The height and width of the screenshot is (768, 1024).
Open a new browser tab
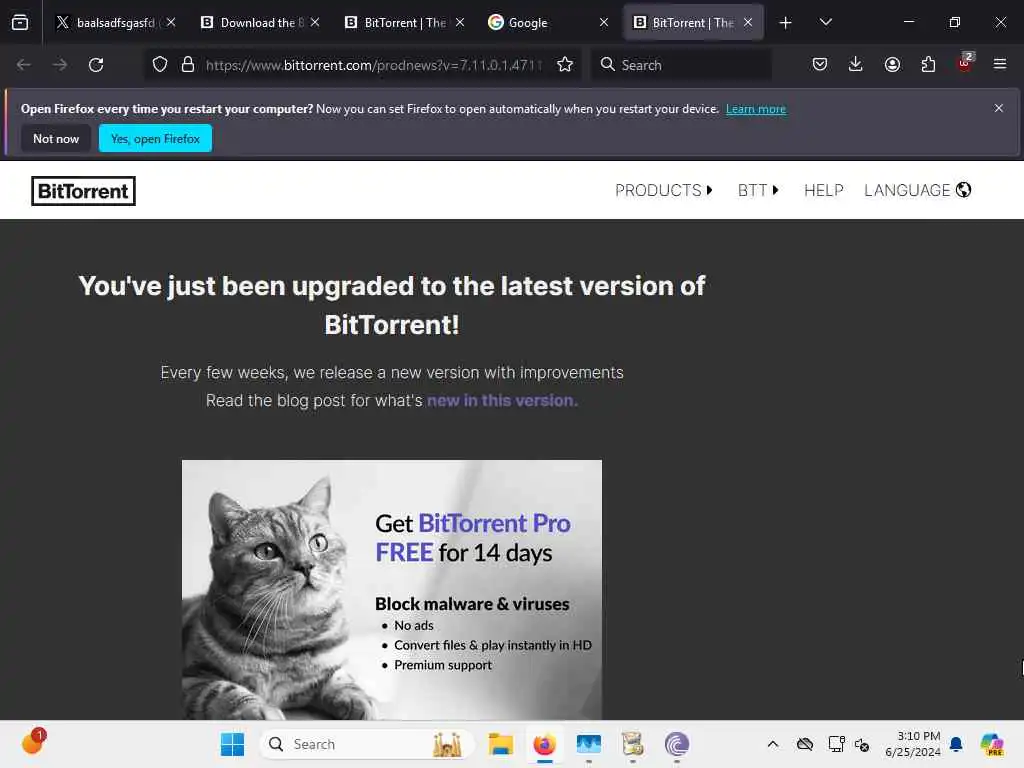click(x=786, y=23)
